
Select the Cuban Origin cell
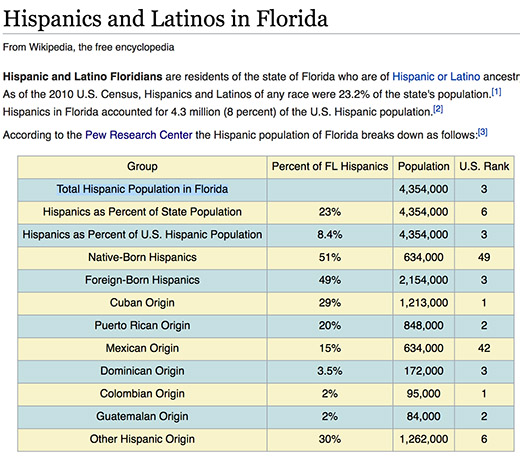[142, 303]
